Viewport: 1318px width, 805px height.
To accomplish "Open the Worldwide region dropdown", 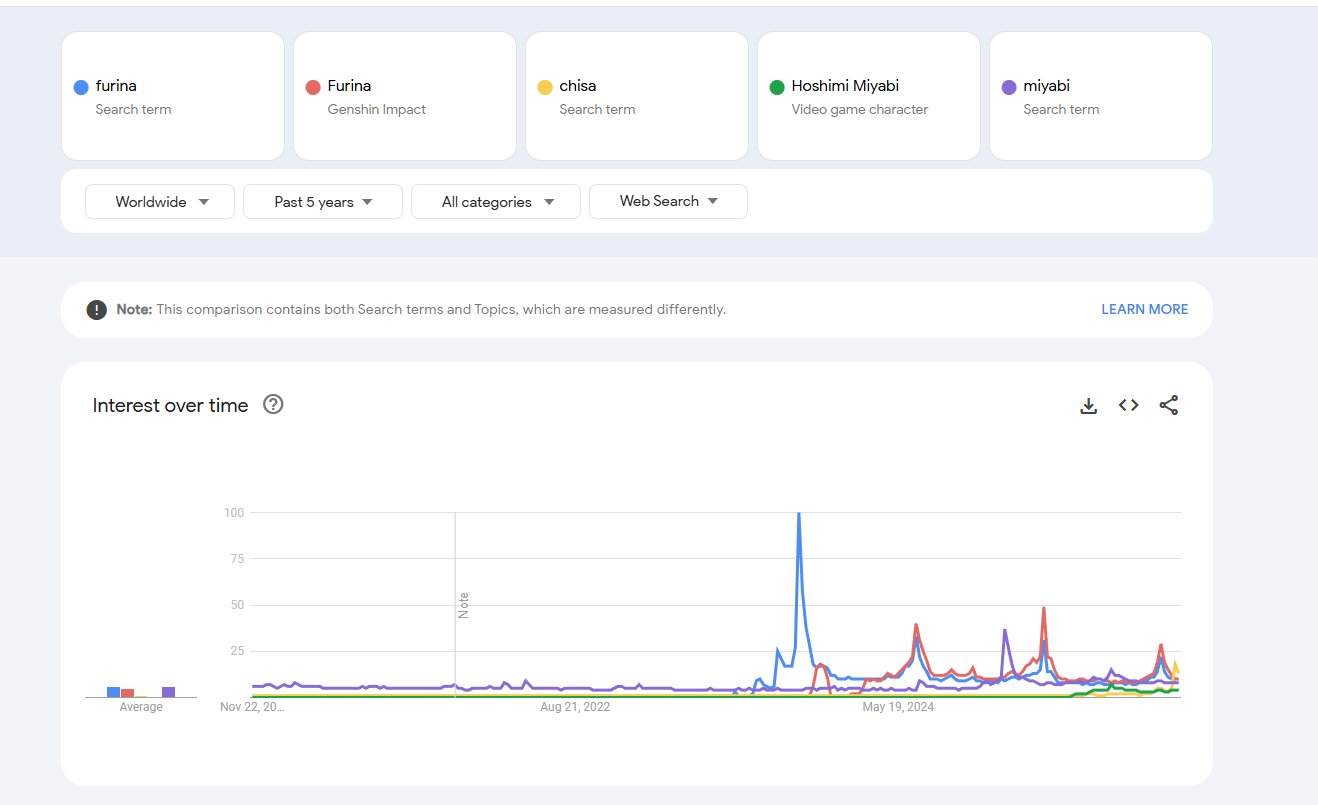I will click(160, 202).
